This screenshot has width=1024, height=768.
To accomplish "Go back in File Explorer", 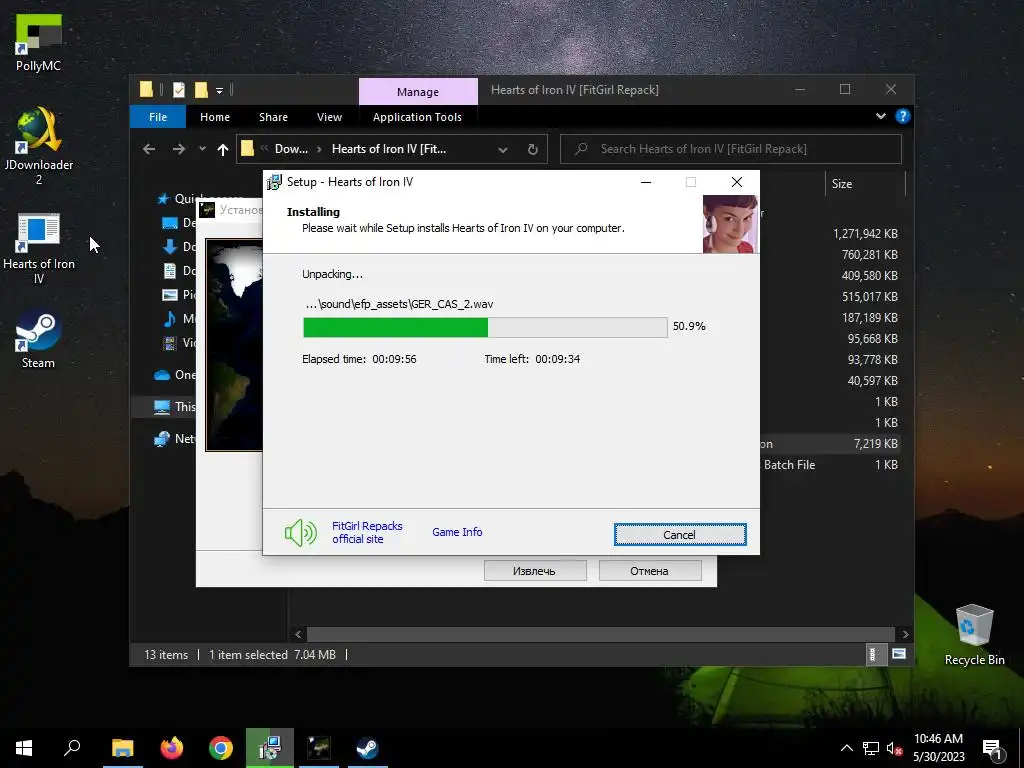I will pos(149,150).
